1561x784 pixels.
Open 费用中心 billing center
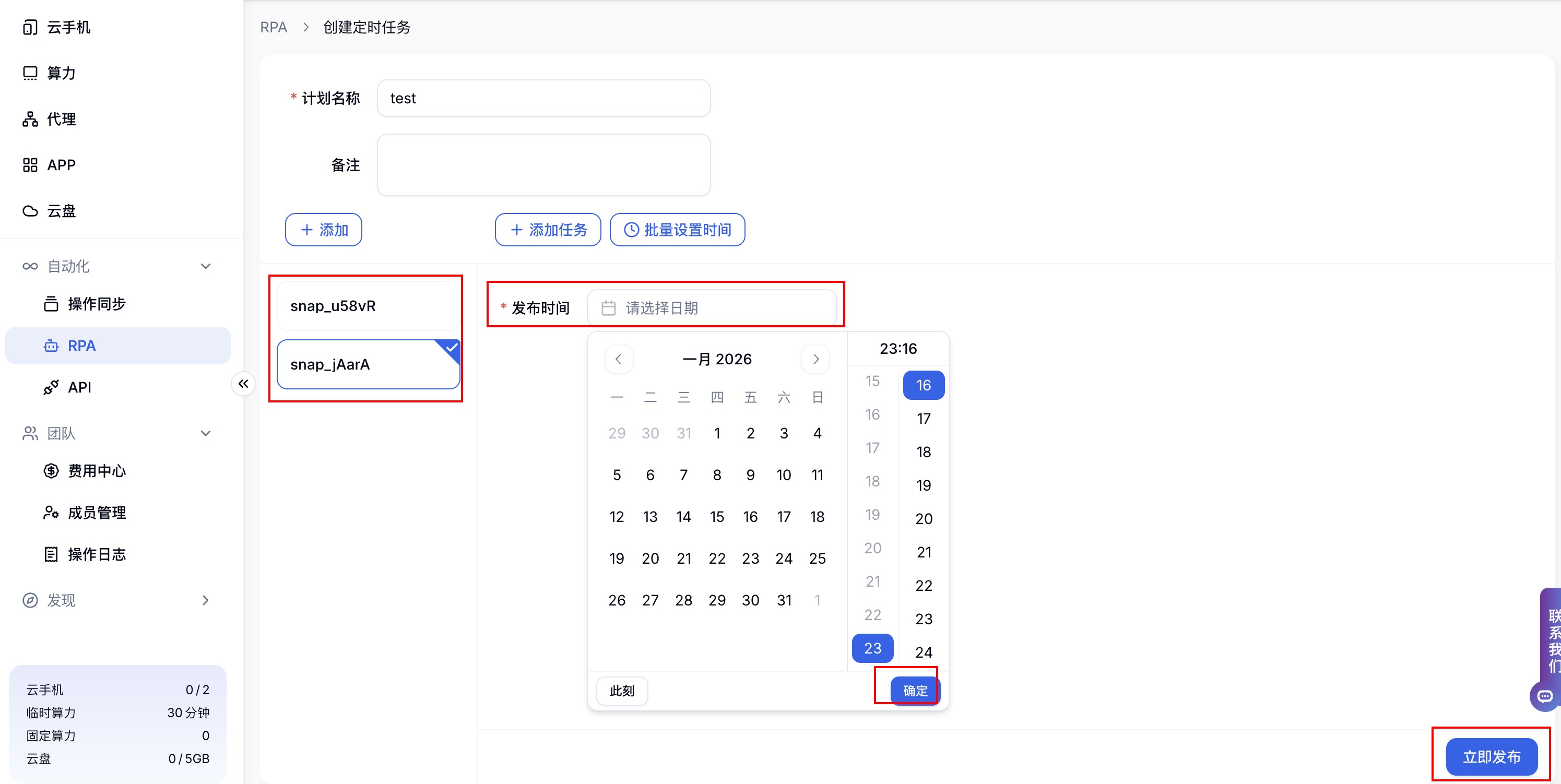tap(96, 471)
